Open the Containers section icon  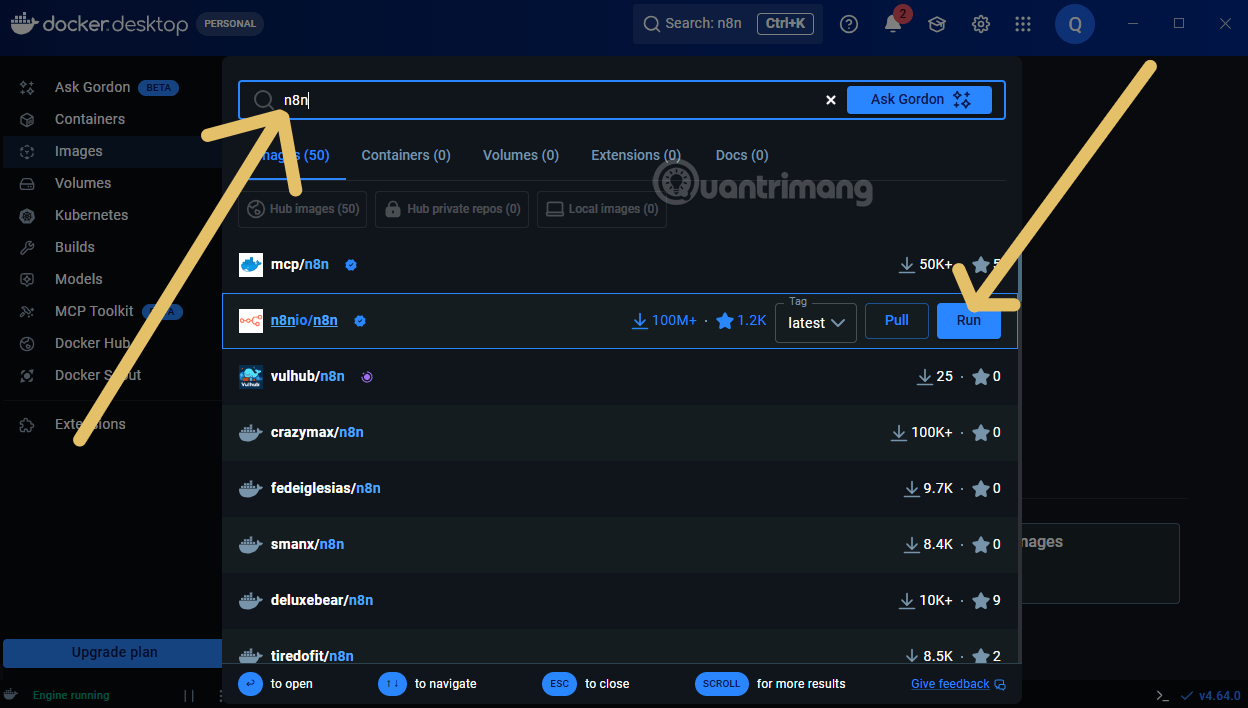coord(27,119)
